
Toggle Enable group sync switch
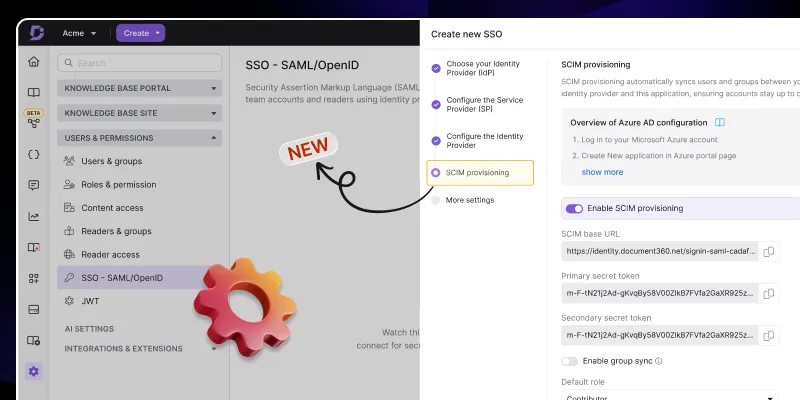tap(569, 361)
